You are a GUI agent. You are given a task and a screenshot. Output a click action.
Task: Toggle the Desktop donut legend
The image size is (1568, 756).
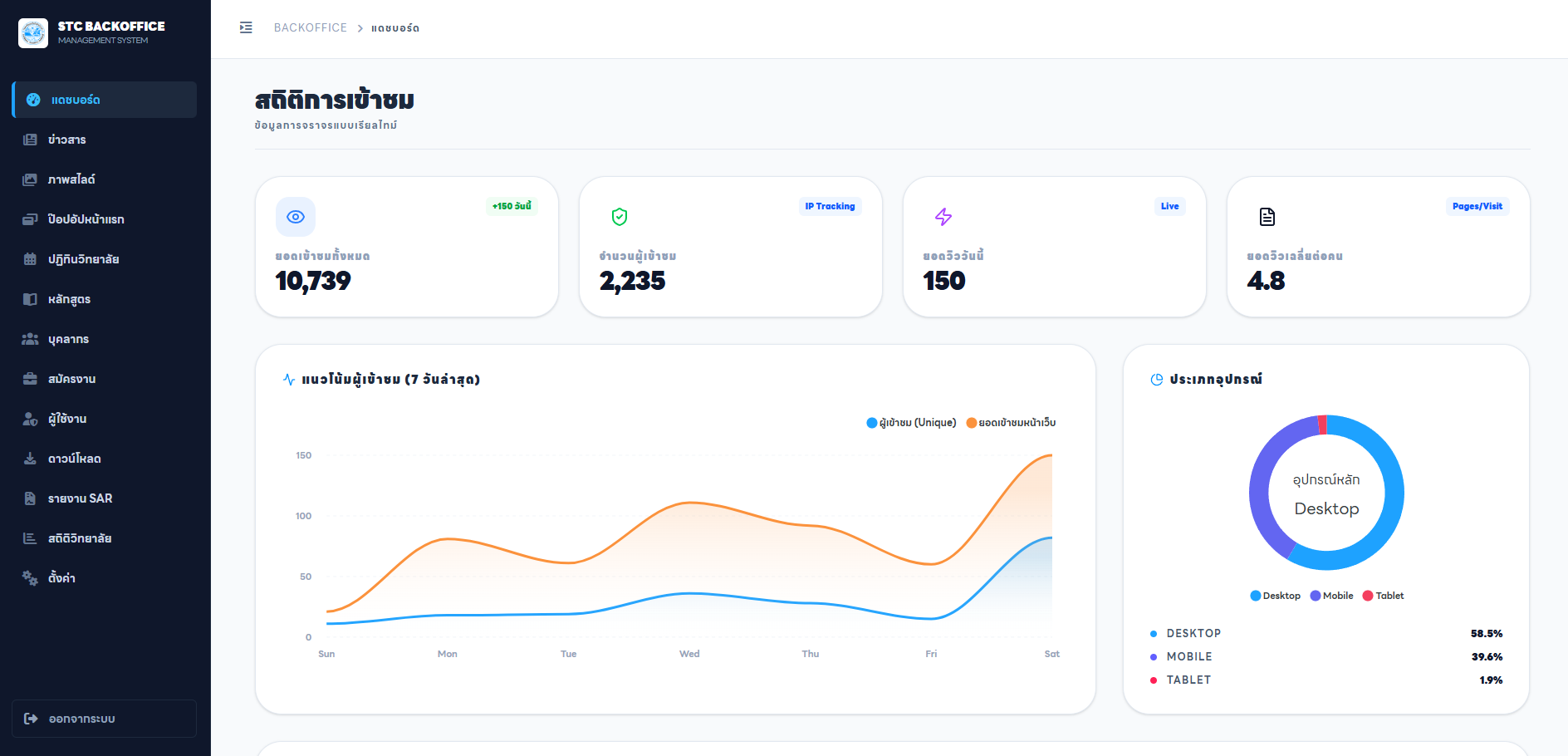tap(1276, 596)
